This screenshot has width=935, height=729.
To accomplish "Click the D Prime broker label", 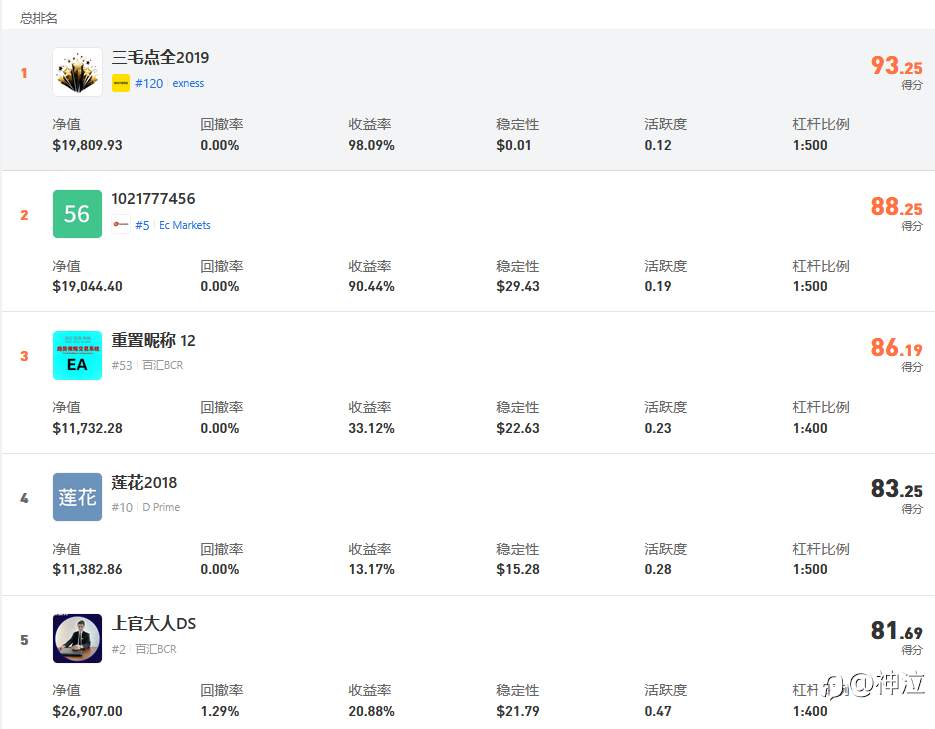I will pos(161,507).
